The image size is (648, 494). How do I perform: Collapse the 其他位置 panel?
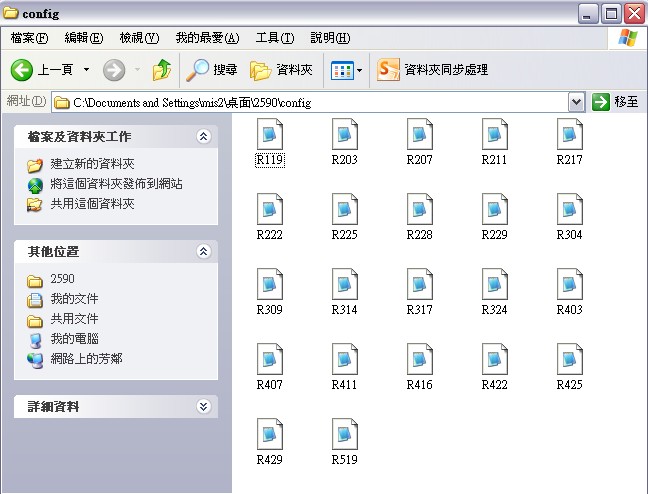[203, 251]
